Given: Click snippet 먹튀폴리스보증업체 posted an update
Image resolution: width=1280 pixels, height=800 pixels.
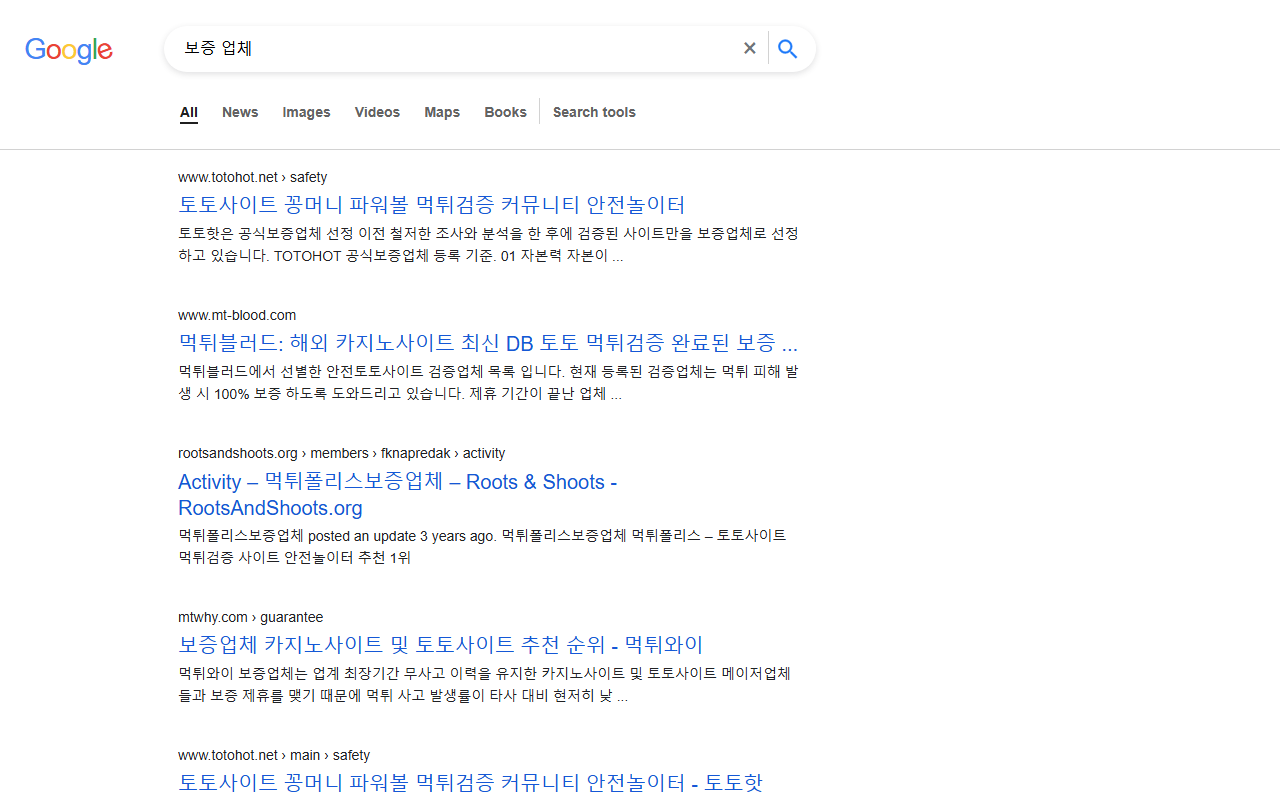Looking at the screenshot, I should pos(482,546).
